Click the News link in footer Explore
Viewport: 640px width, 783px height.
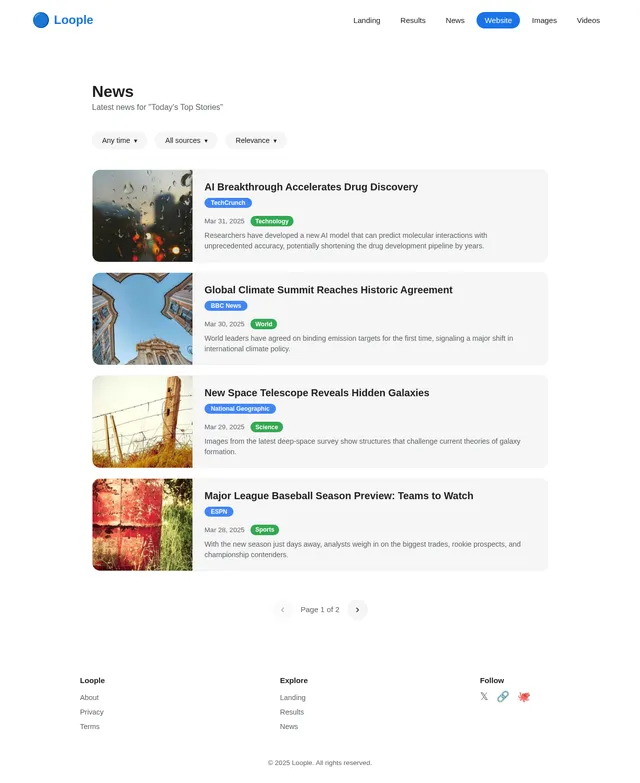[x=289, y=726]
